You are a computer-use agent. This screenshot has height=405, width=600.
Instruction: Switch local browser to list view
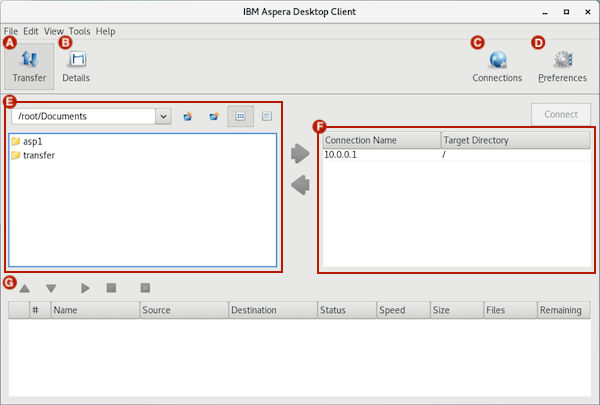click(x=240, y=116)
